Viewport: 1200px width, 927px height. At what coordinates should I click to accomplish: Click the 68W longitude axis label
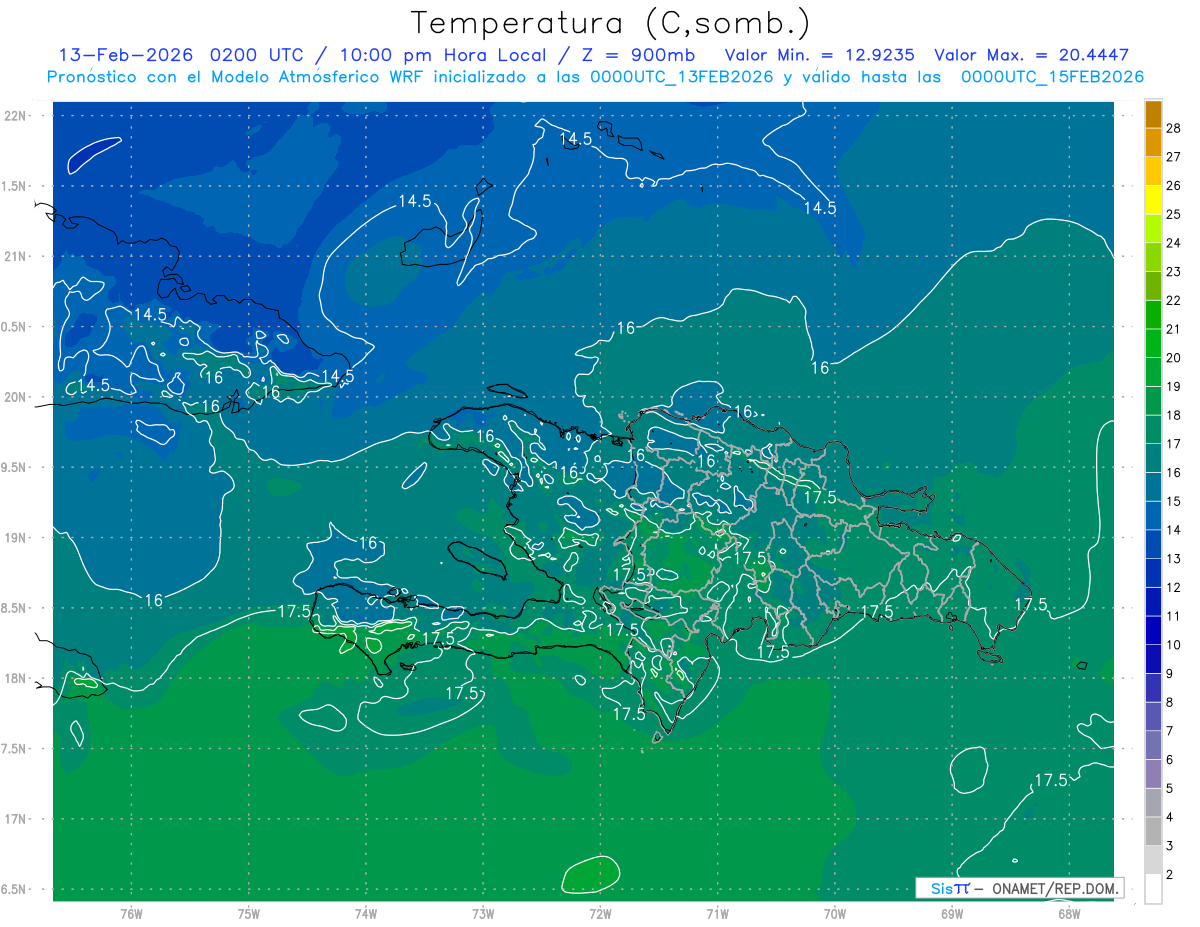(1068, 913)
